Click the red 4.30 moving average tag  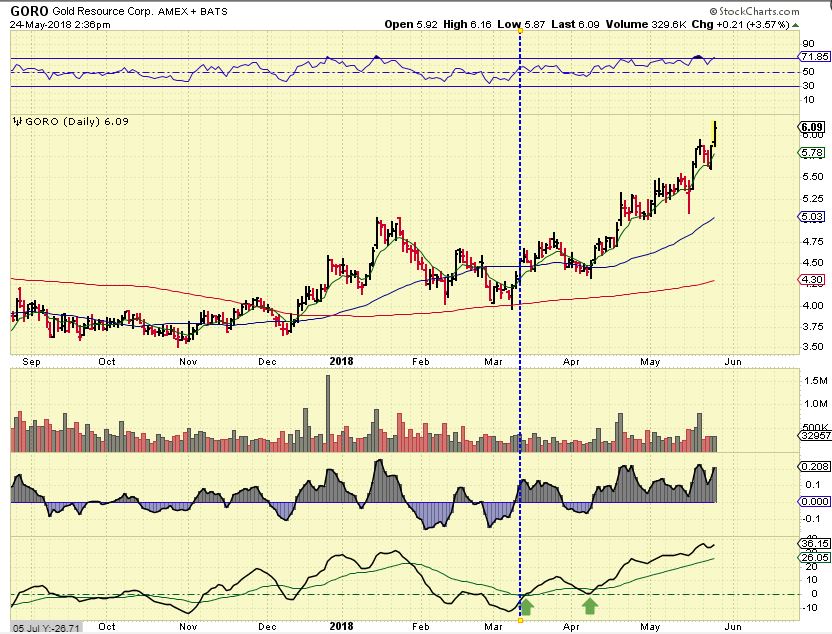(x=812, y=280)
